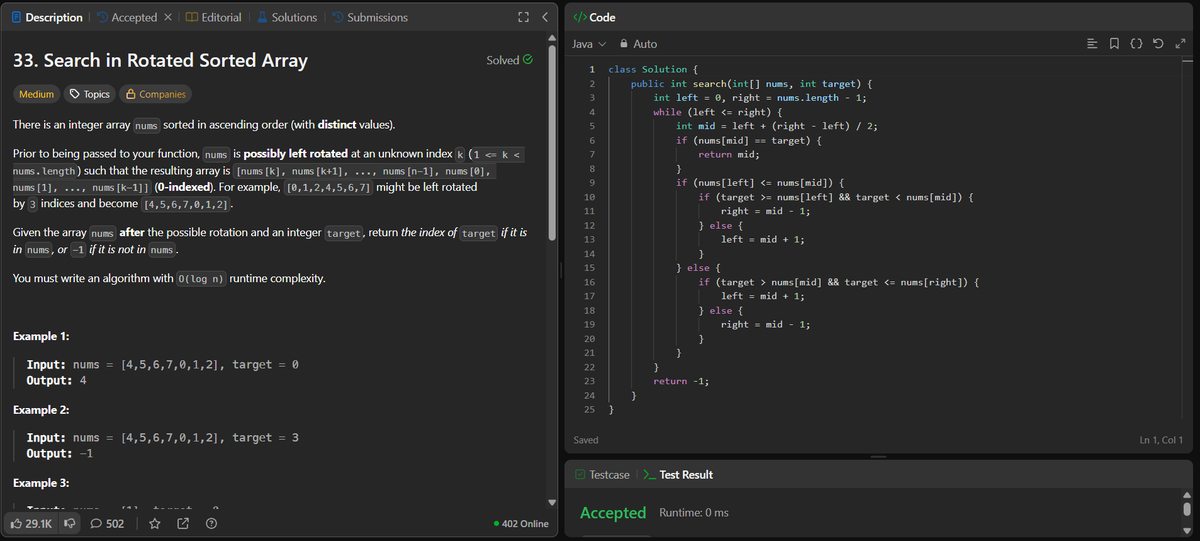
Task: Maximize the description panel to fullscreen
Action: pyautogui.click(x=522, y=17)
